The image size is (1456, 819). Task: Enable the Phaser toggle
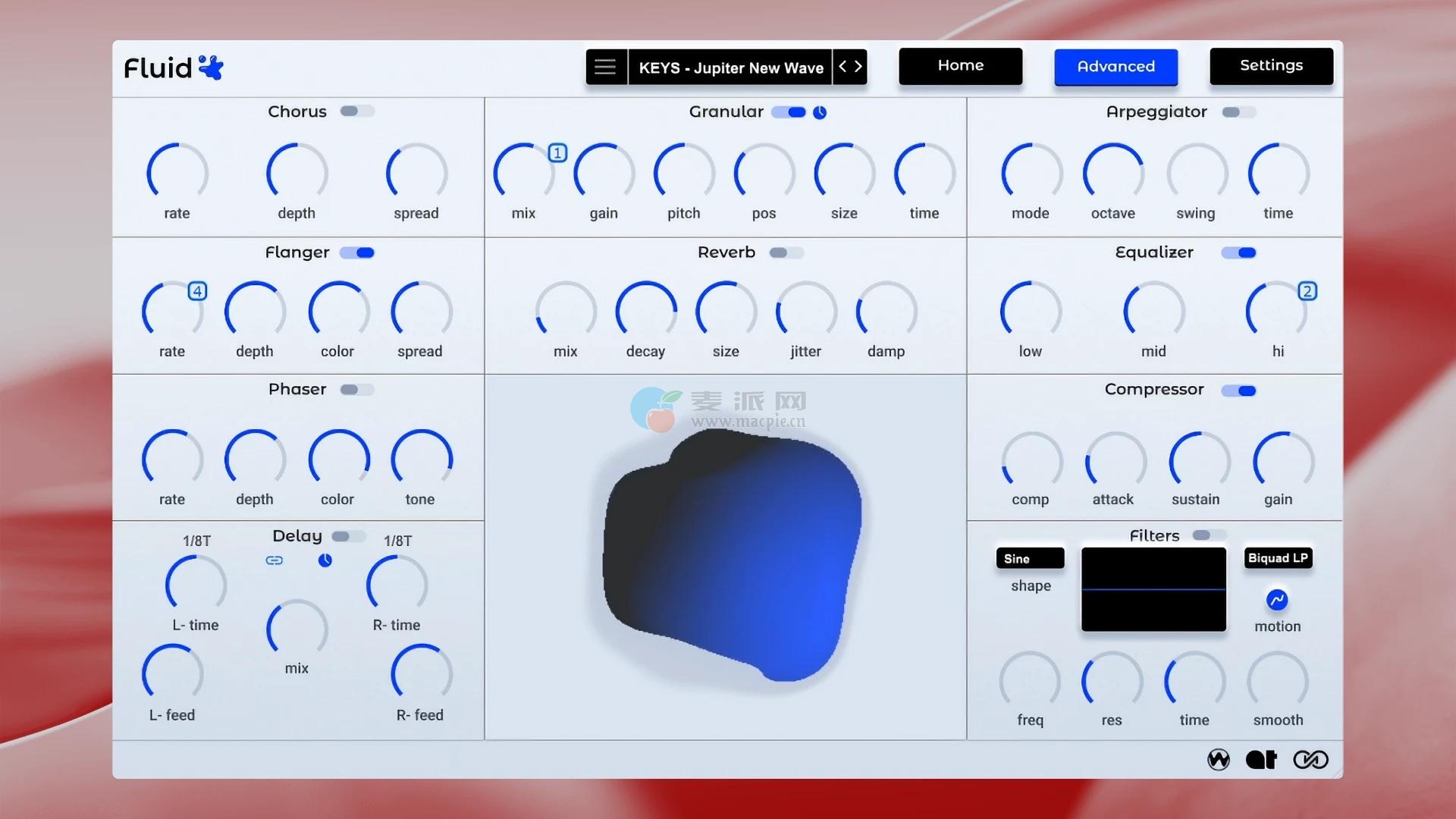click(356, 390)
